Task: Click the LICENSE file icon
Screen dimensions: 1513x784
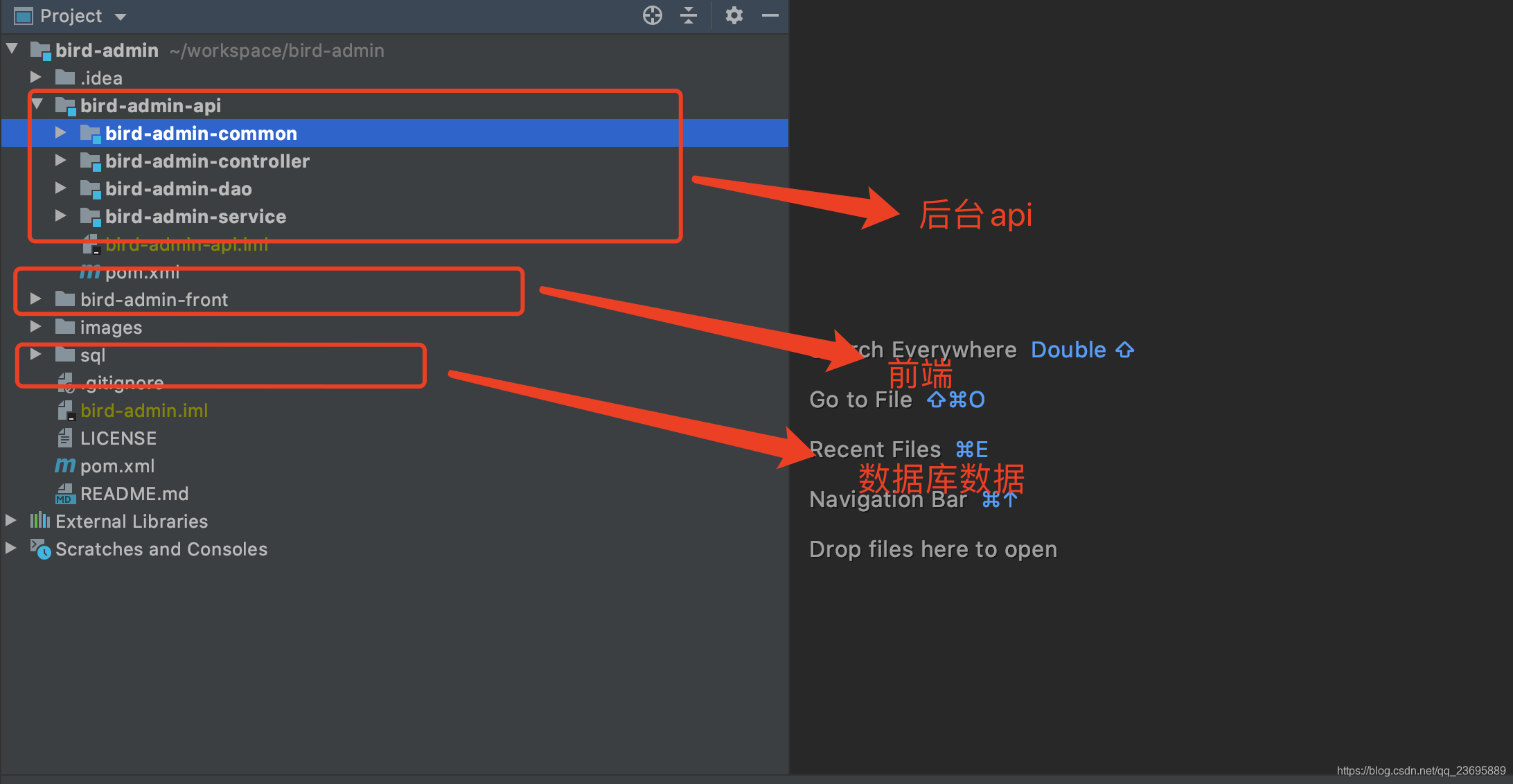Action: [x=64, y=438]
